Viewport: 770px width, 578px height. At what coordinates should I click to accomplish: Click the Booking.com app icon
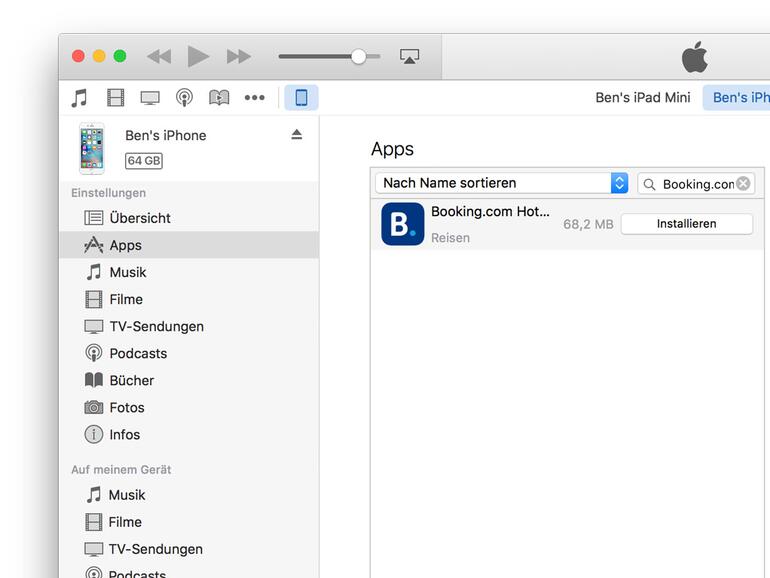[402, 224]
